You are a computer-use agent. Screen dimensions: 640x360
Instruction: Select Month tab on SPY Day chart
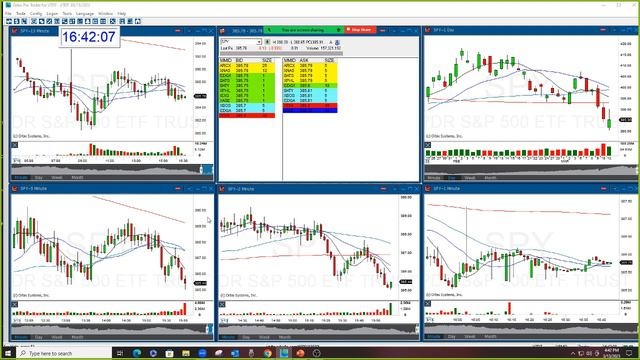(x=490, y=178)
